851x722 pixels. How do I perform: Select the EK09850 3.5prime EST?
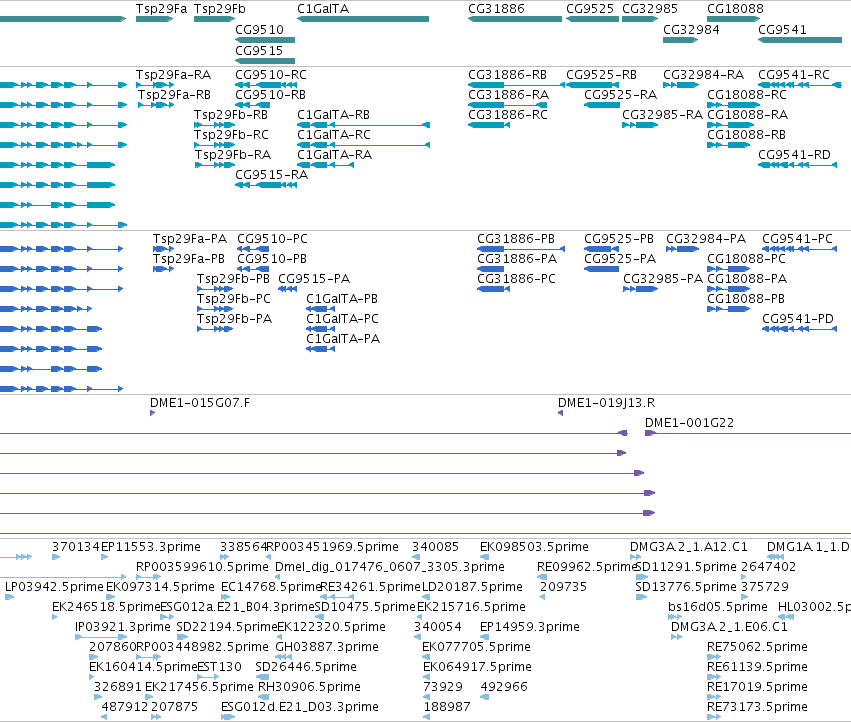485,557
